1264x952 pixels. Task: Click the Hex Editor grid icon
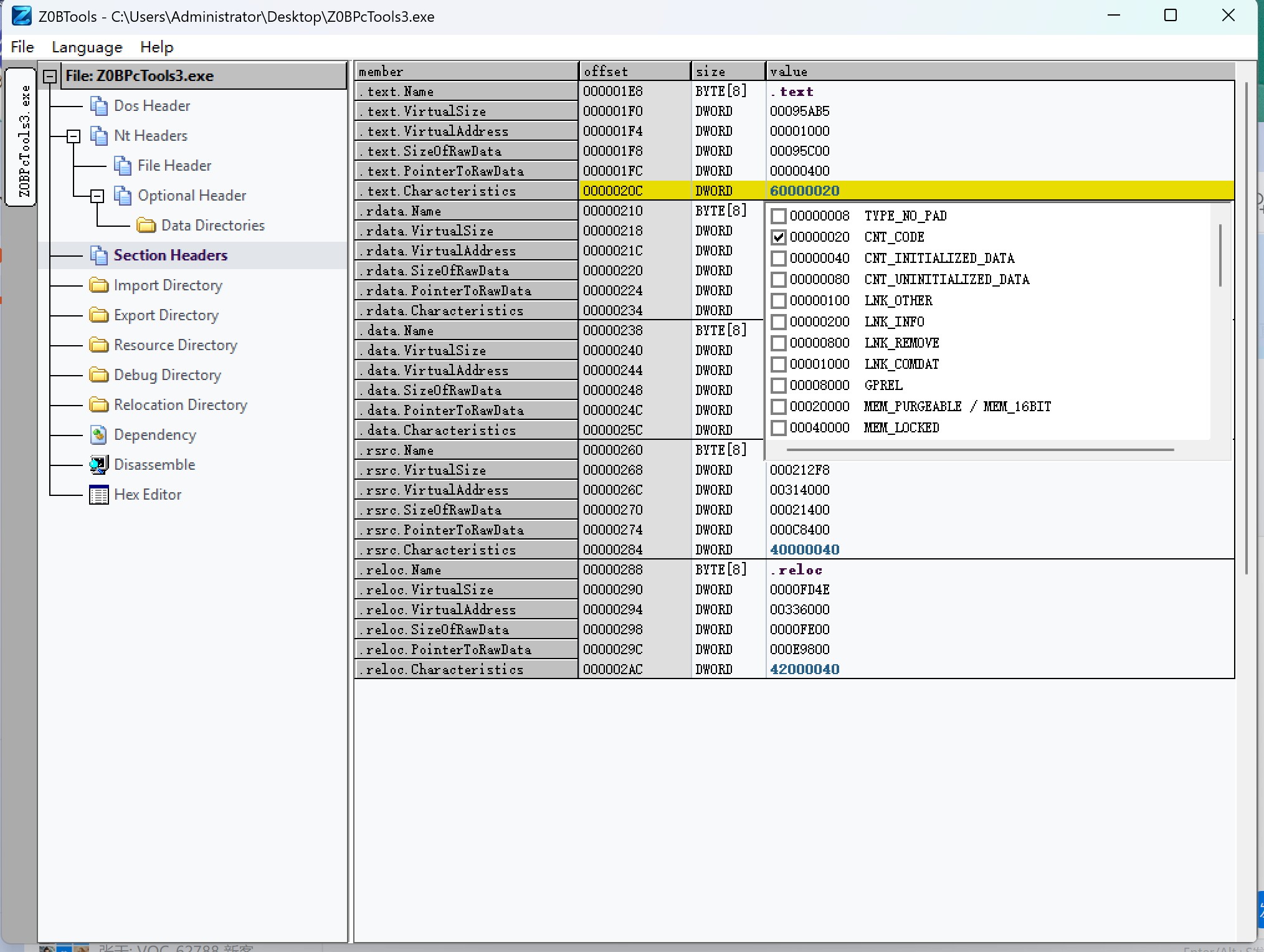[99, 495]
